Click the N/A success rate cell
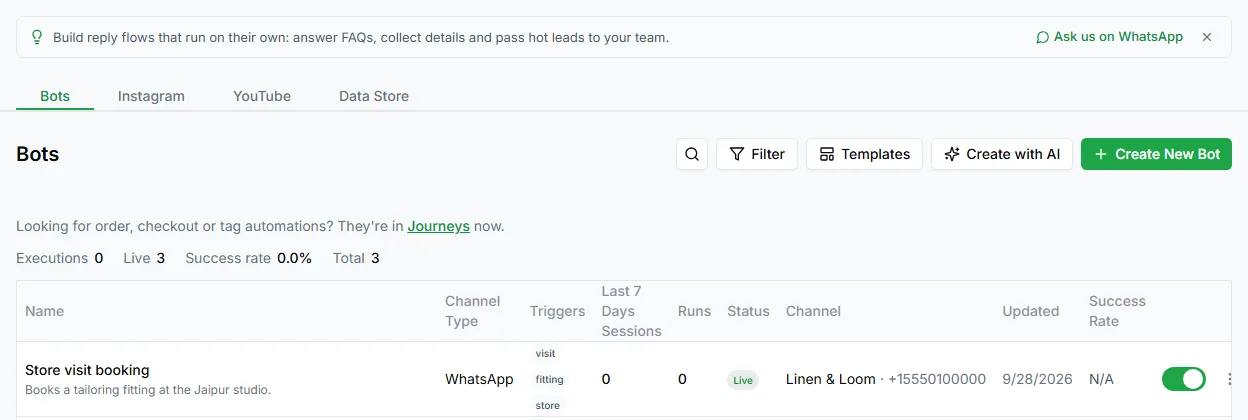The width and height of the screenshot is (1248, 420). click(1101, 379)
